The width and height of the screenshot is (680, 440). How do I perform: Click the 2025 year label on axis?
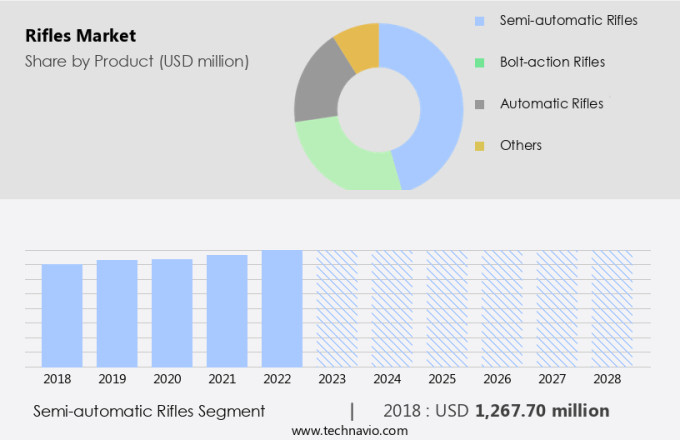(447, 380)
